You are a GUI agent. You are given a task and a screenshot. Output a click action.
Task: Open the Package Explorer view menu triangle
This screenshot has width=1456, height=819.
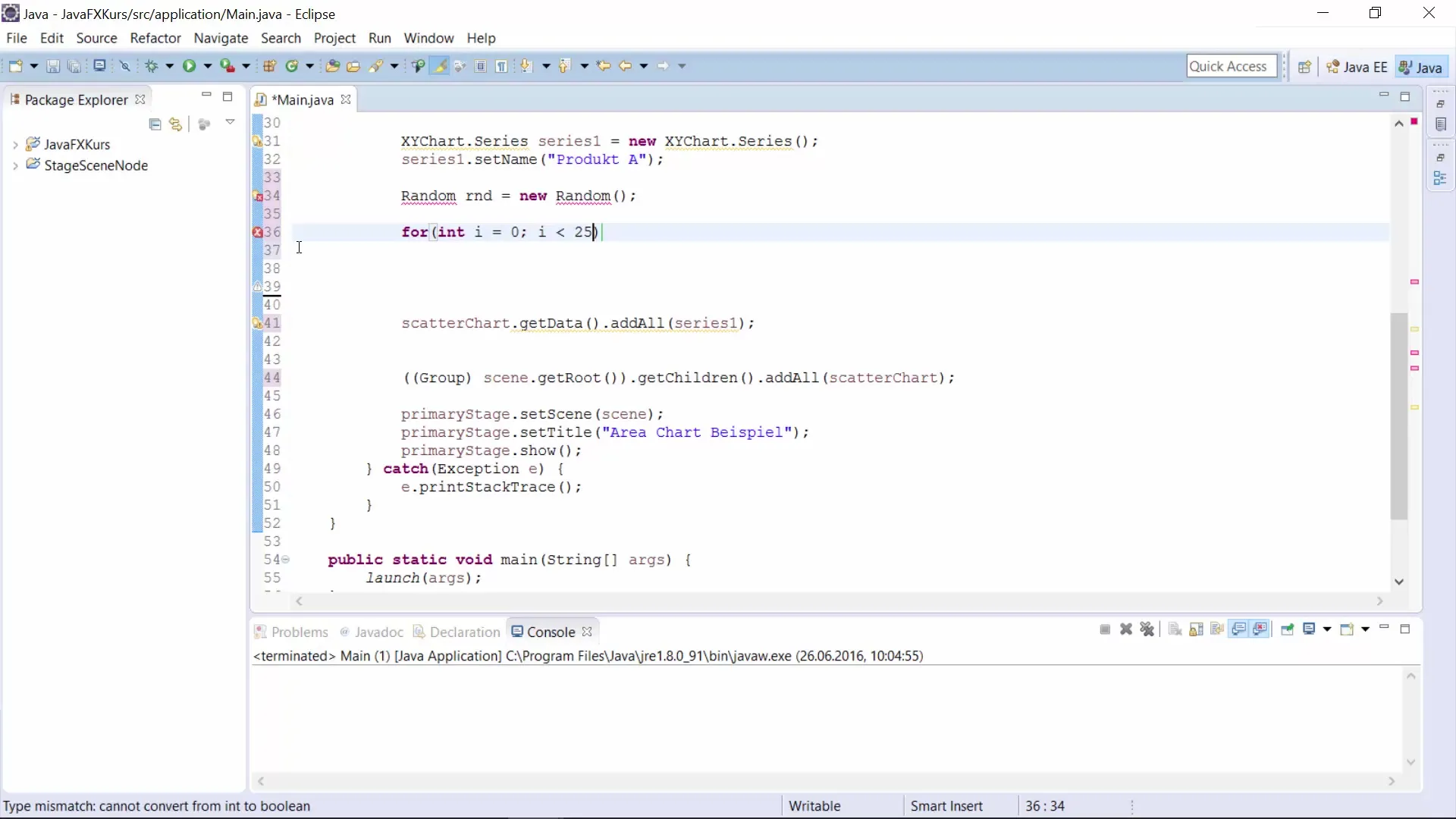(x=231, y=122)
